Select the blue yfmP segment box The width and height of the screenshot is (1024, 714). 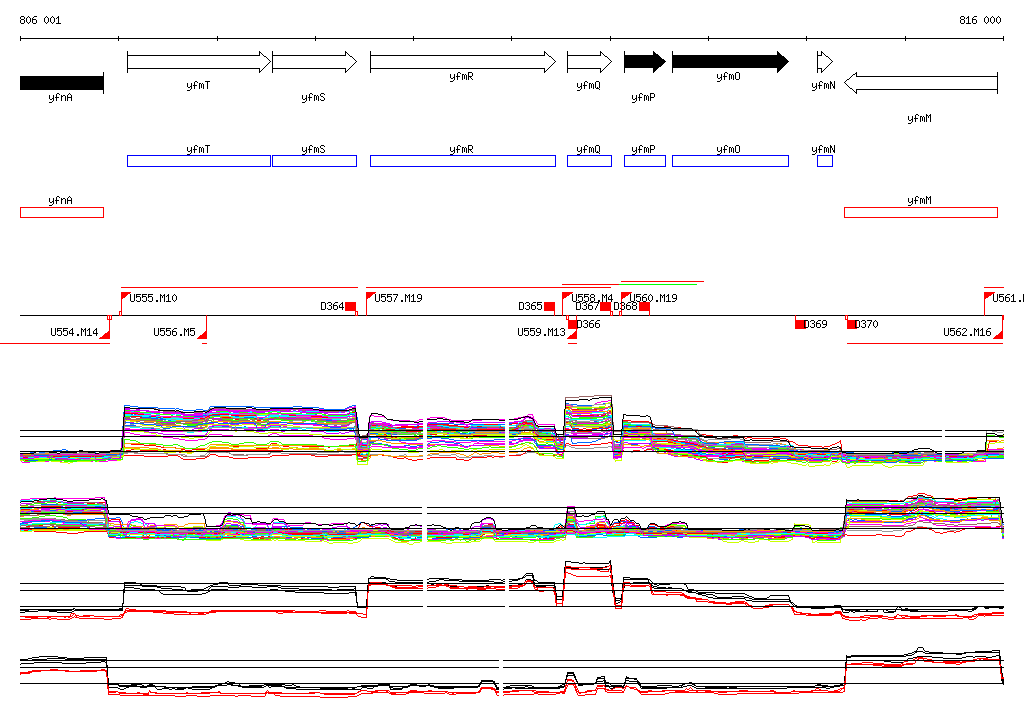pyautogui.click(x=645, y=161)
